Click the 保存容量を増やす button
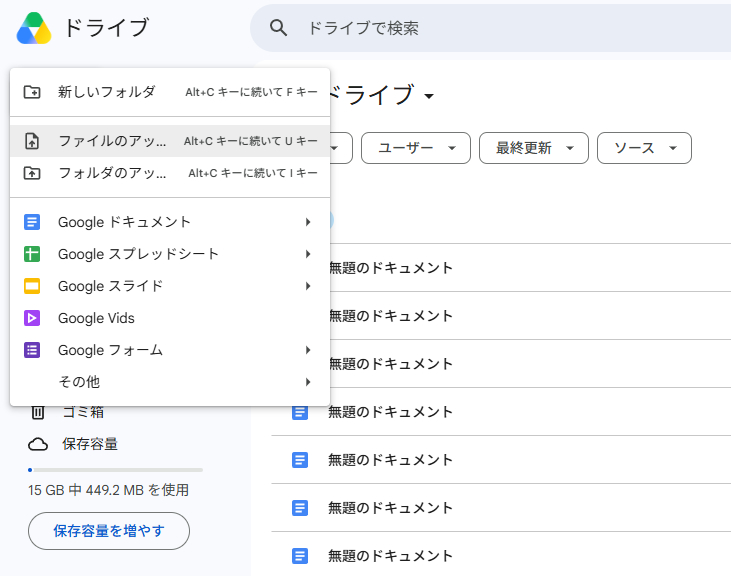 tap(109, 531)
